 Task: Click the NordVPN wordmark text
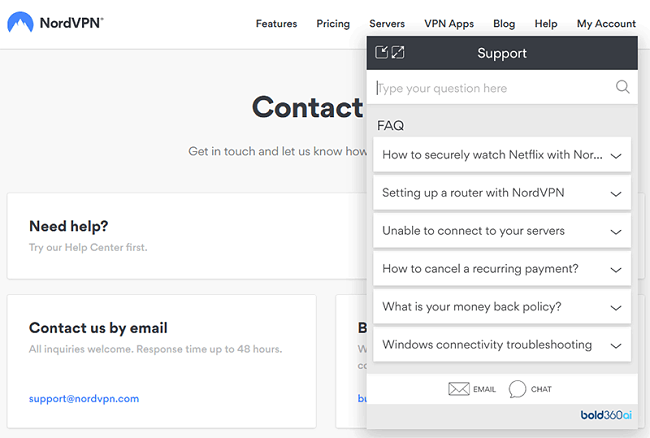(x=72, y=23)
